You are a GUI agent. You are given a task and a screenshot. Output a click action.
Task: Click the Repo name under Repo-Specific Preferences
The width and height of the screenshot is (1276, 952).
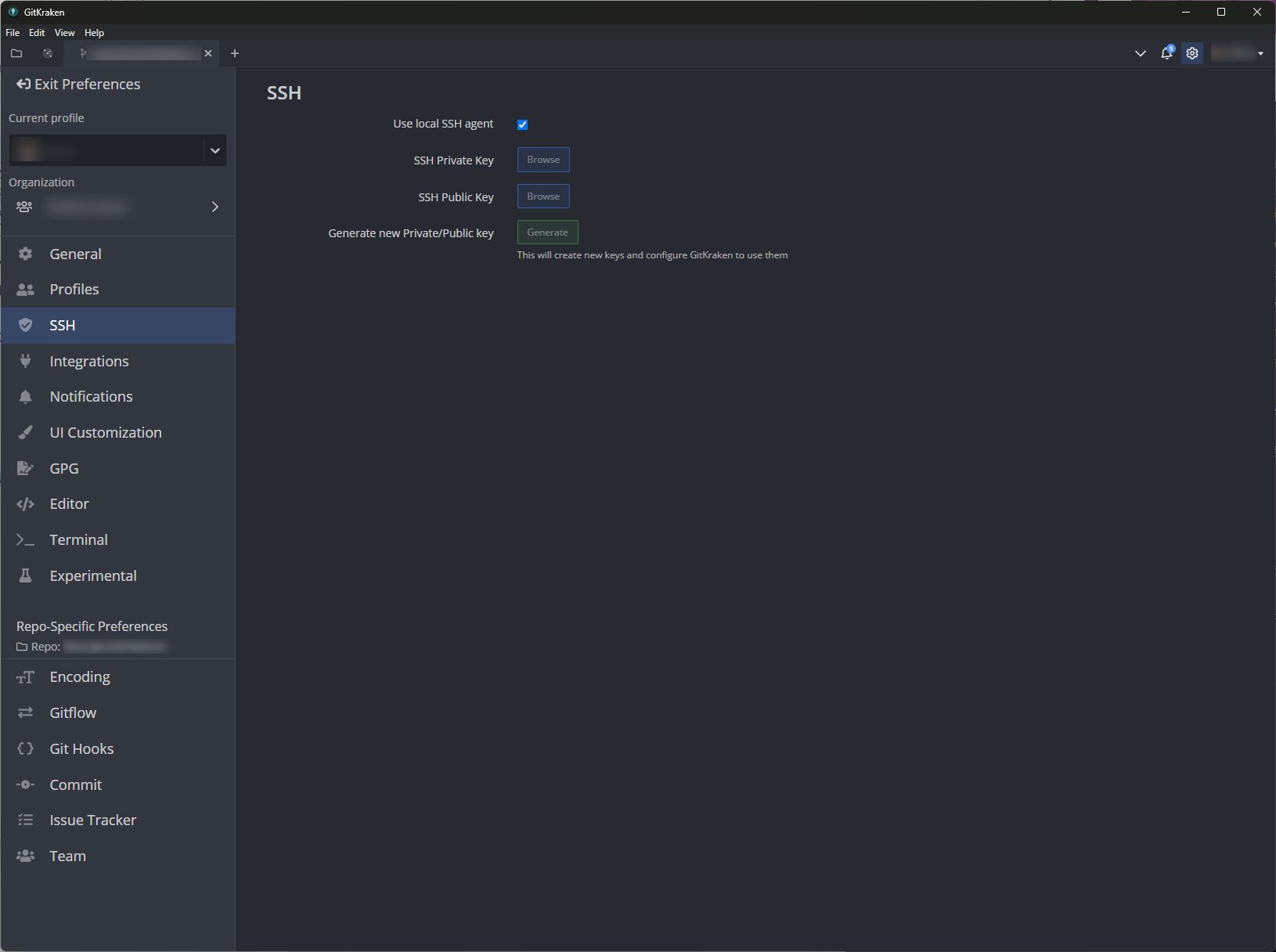[115, 647]
